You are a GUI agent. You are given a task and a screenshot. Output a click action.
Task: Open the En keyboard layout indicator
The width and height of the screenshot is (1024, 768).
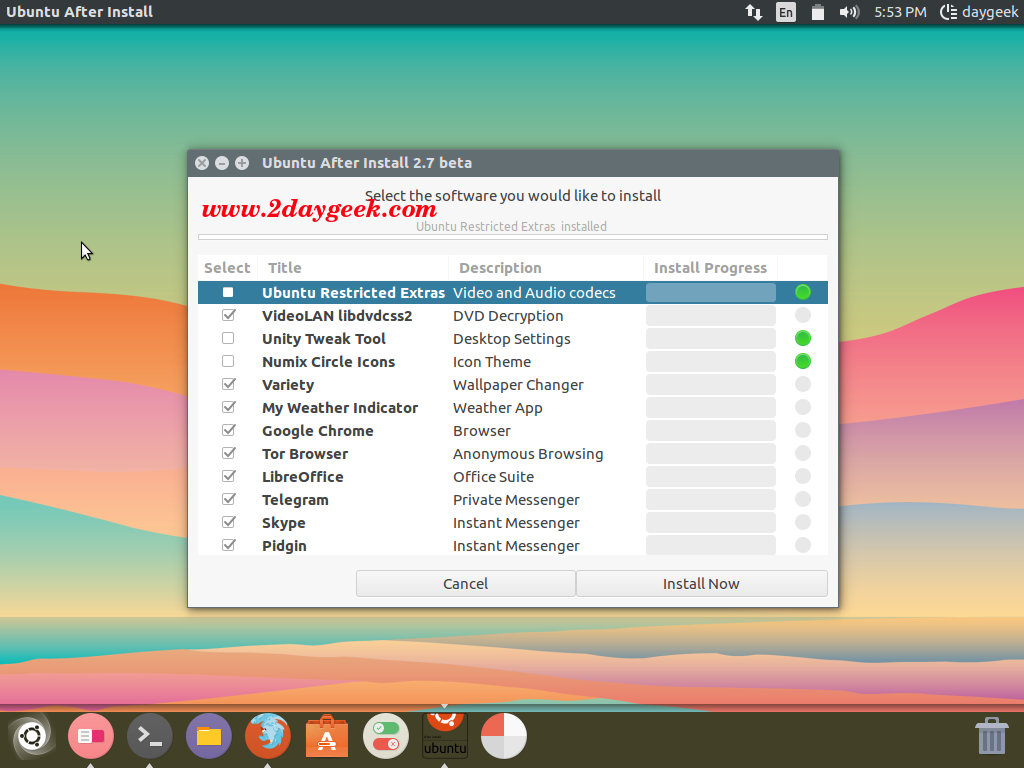coord(786,12)
